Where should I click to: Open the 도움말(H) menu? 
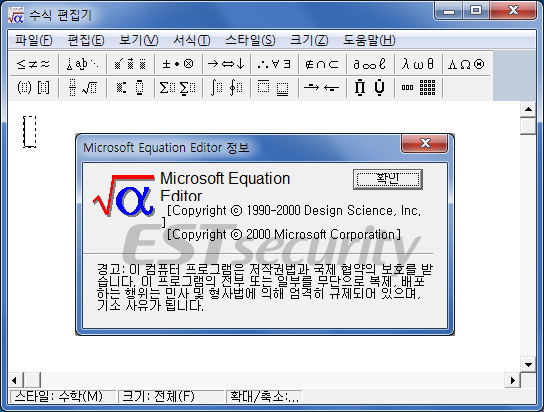[x=369, y=40]
